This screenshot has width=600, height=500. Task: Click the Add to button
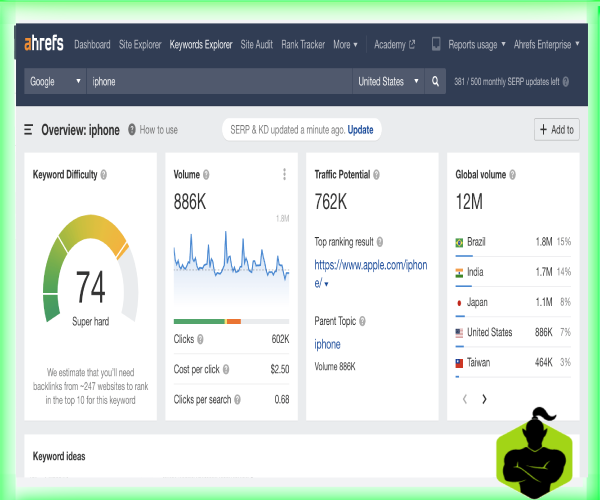[x=556, y=130]
